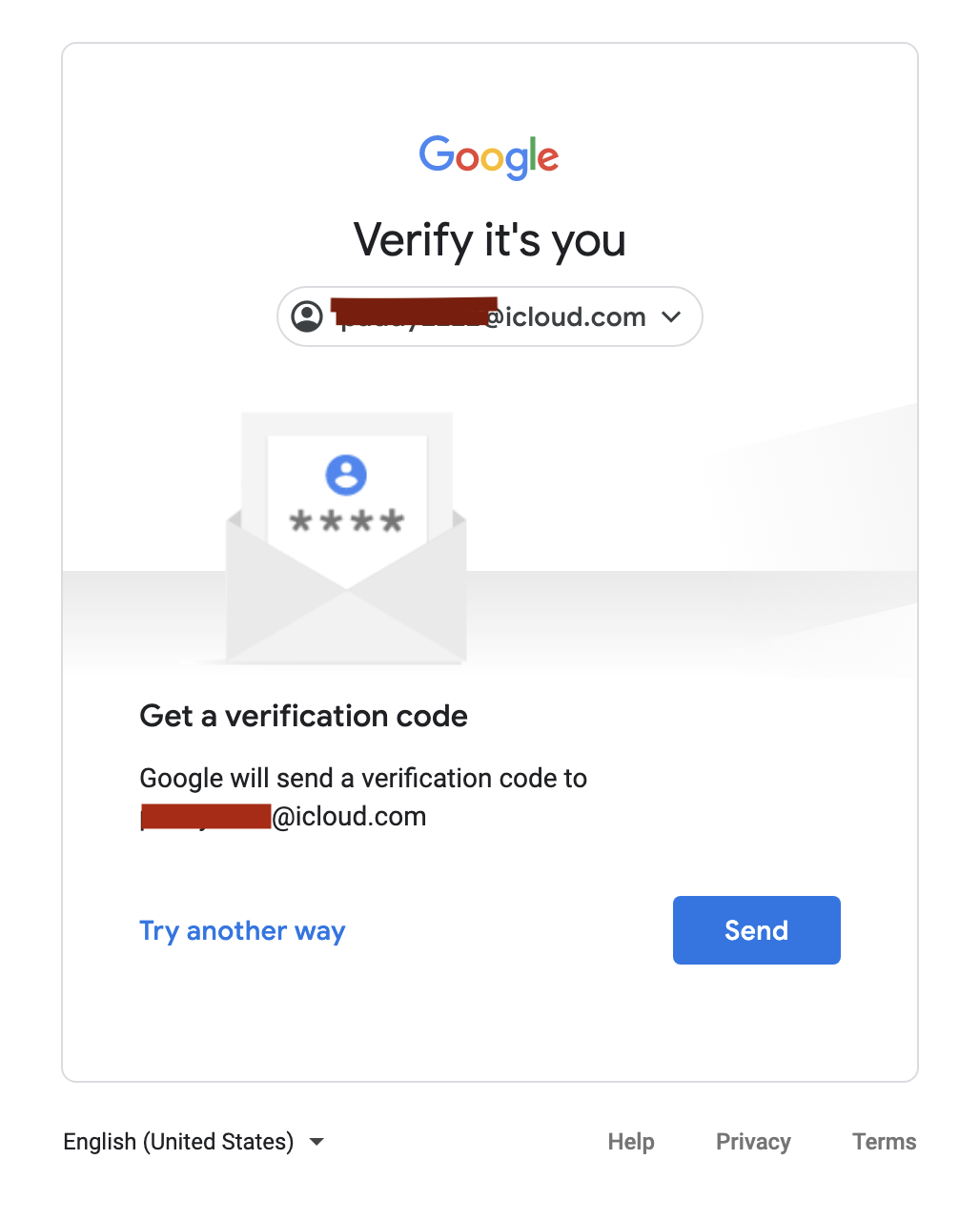Click the down arrow beside the language selector

pyautogui.click(x=317, y=1141)
